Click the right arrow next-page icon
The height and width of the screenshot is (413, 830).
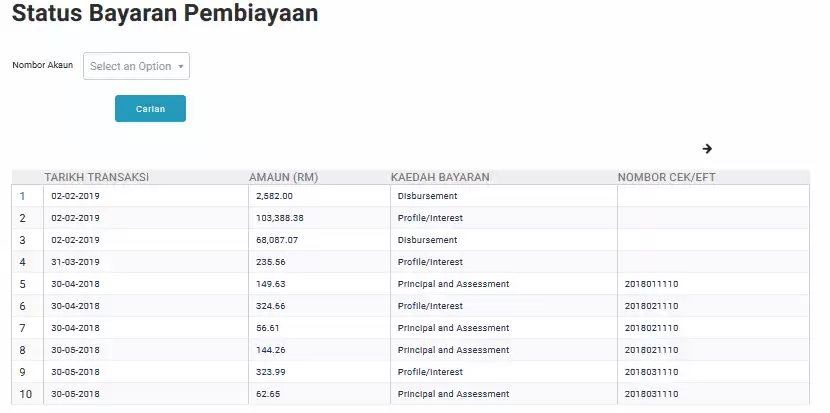[707, 149]
